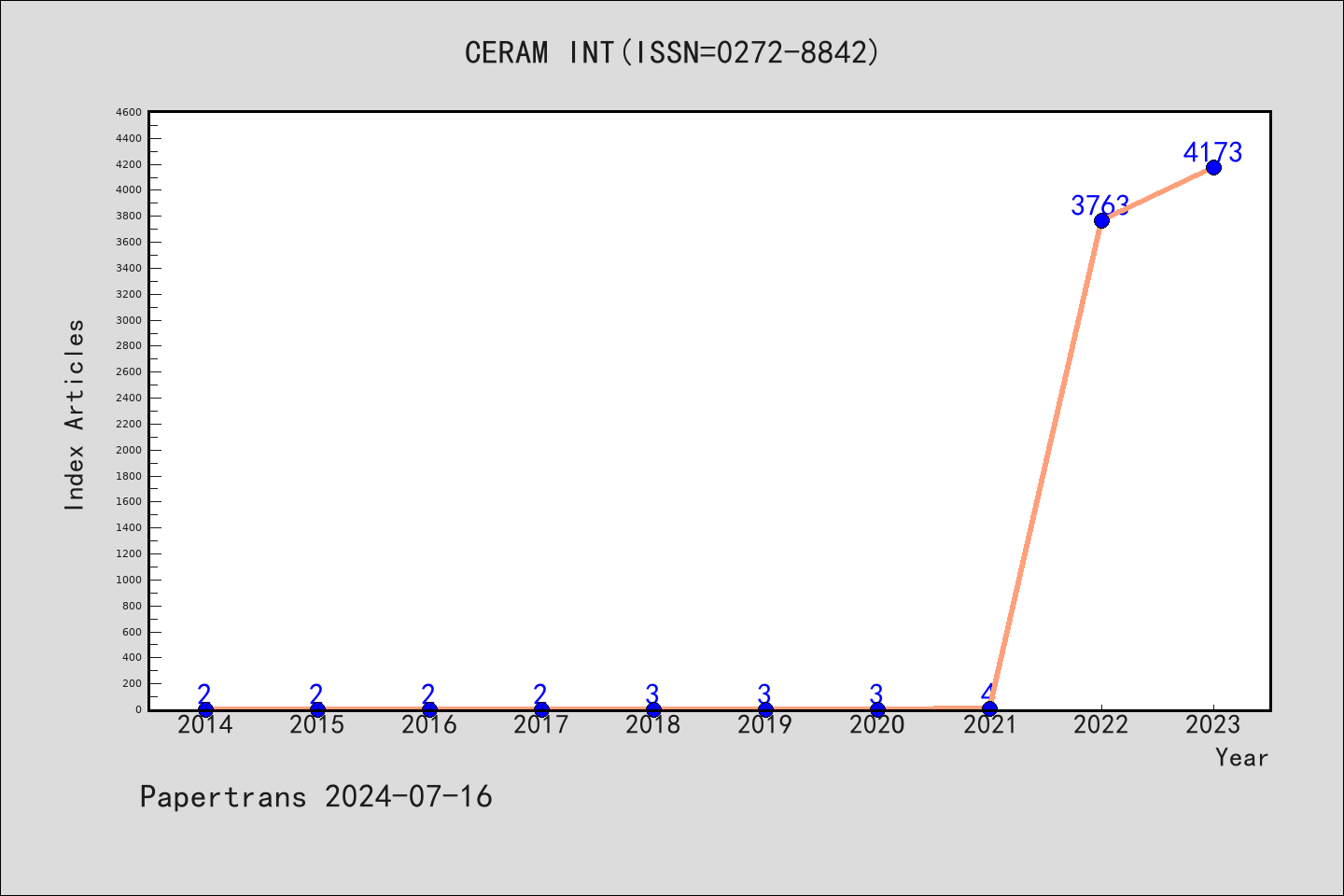Image resolution: width=1344 pixels, height=896 pixels.
Task: Click the 2018 data point marker
Action: pyautogui.click(x=653, y=709)
